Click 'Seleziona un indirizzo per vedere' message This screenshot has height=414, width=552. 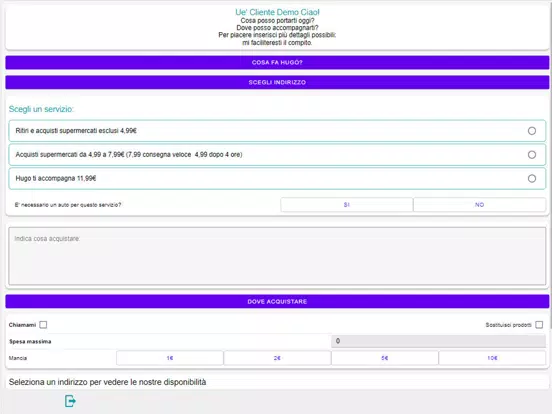pos(107,382)
